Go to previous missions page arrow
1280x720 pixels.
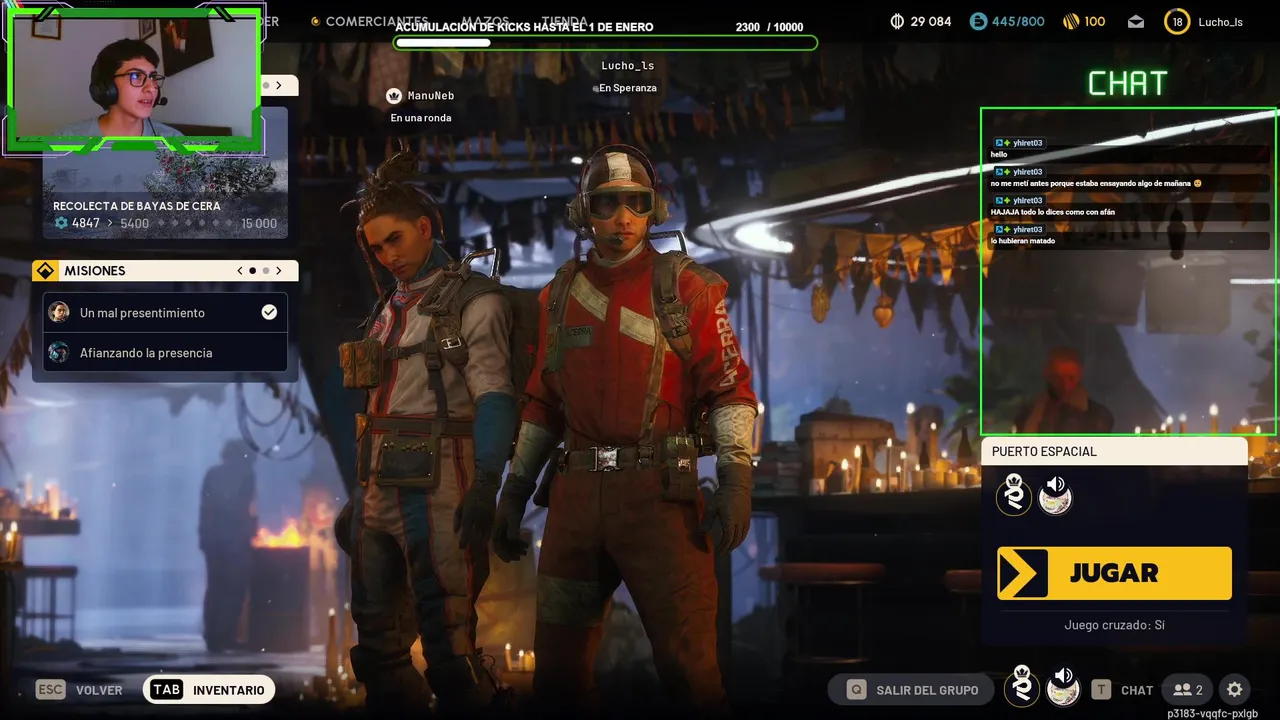click(240, 271)
